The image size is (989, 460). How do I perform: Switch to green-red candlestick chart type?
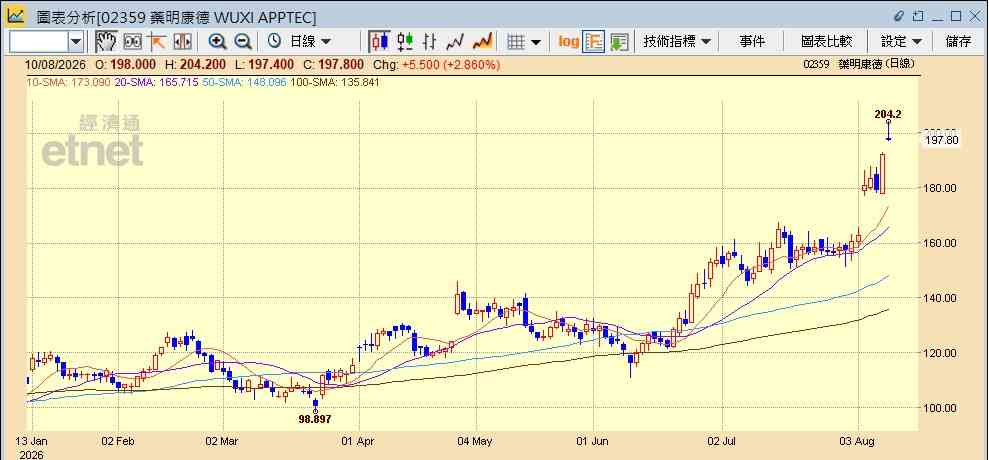click(405, 42)
